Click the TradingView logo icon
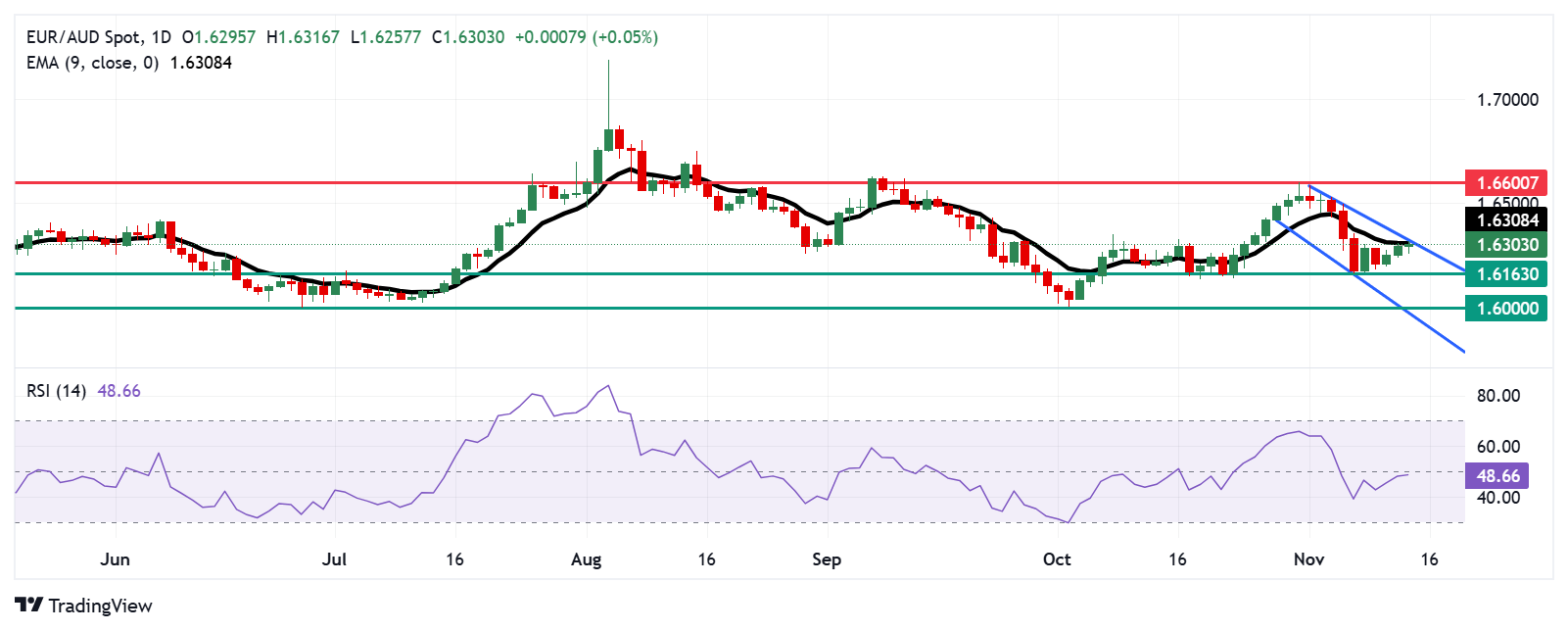The height and width of the screenshot is (631, 1568). click(x=29, y=605)
